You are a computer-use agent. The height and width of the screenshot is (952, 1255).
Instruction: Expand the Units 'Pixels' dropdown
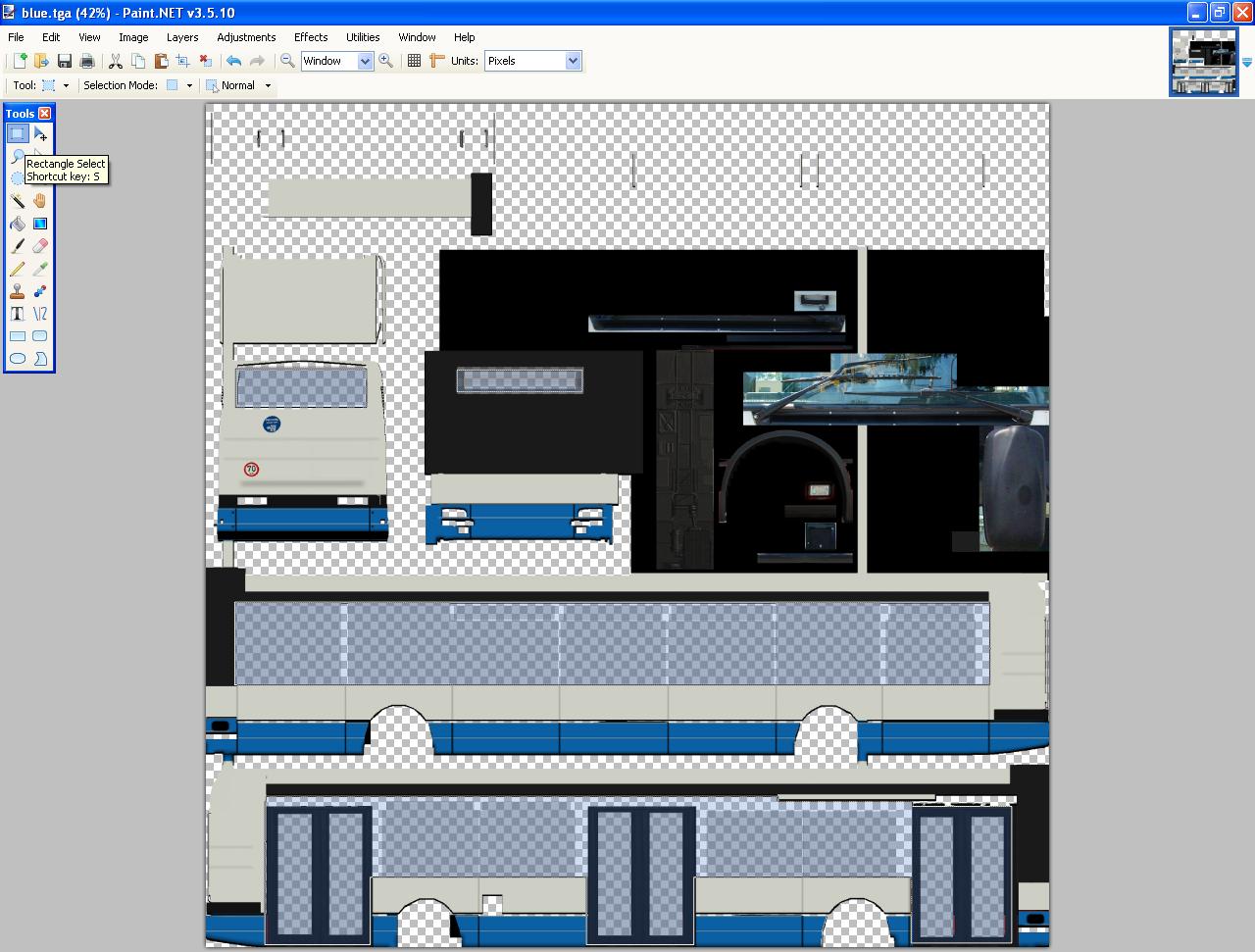573,61
